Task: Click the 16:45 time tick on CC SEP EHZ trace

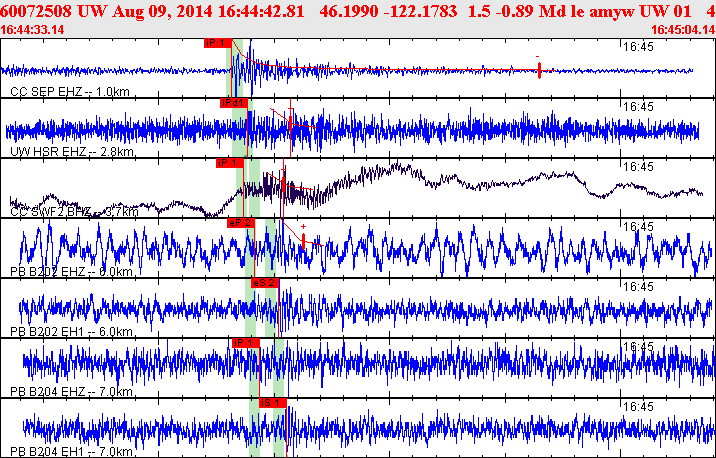Action: pyautogui.click(x=636, y=47)
